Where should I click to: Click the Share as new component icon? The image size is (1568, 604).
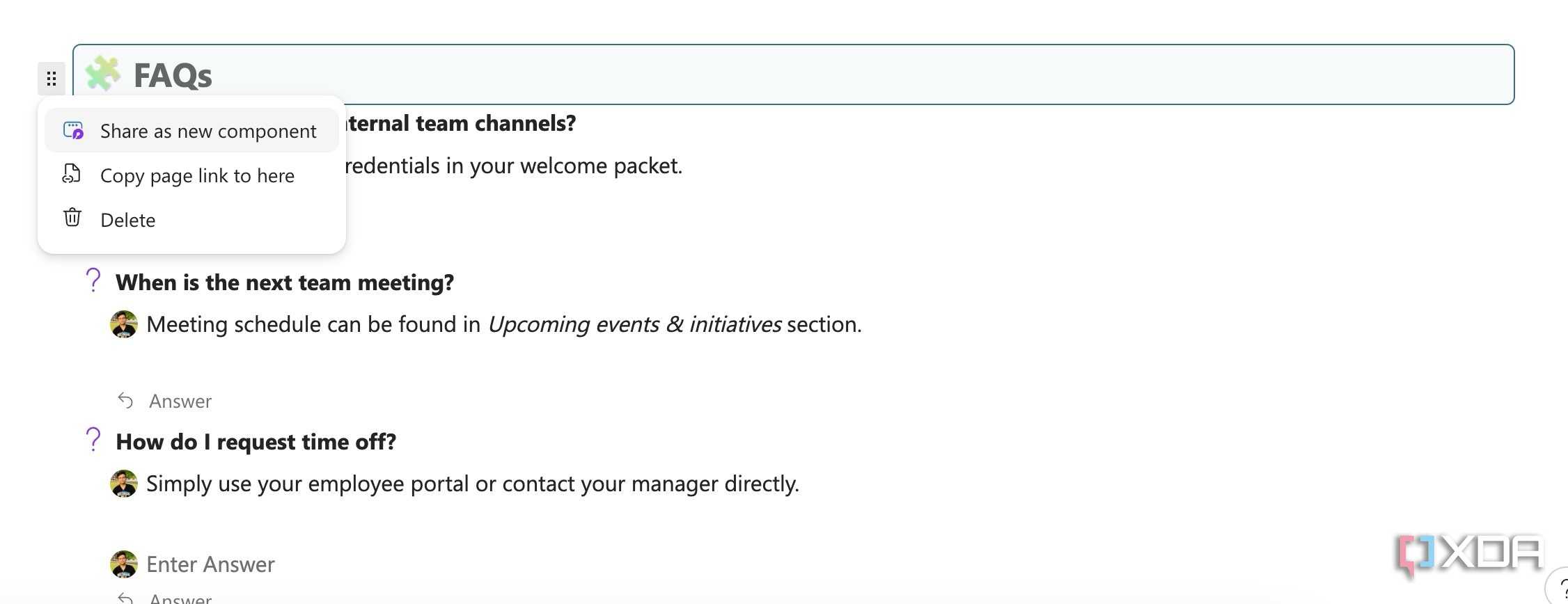73,130
